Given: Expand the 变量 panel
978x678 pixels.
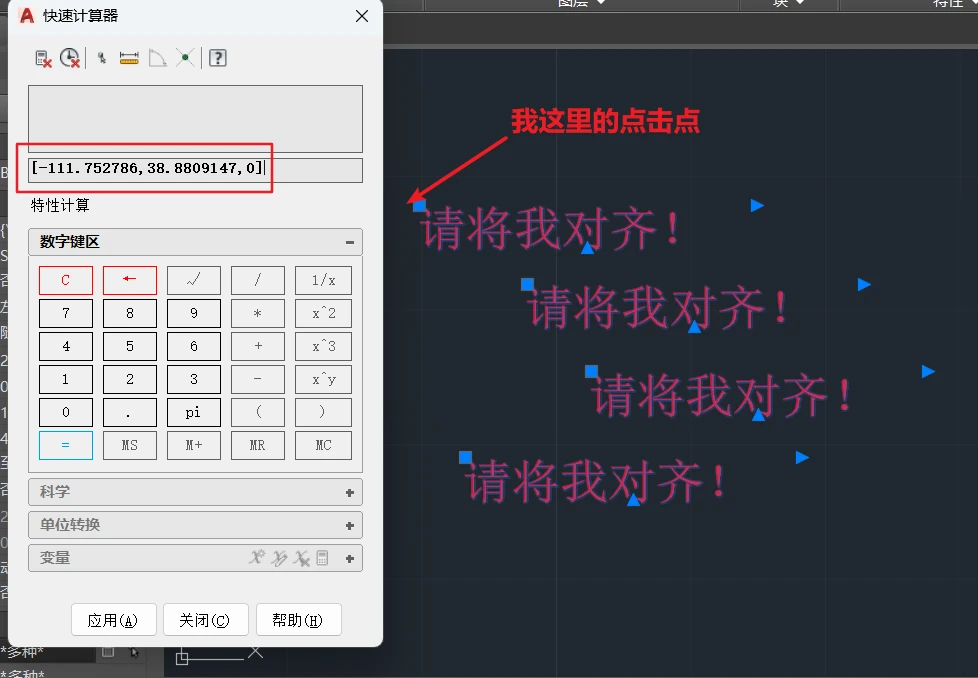Looking at the screenshot, I should pyautogui.click(x=350, y=559).
